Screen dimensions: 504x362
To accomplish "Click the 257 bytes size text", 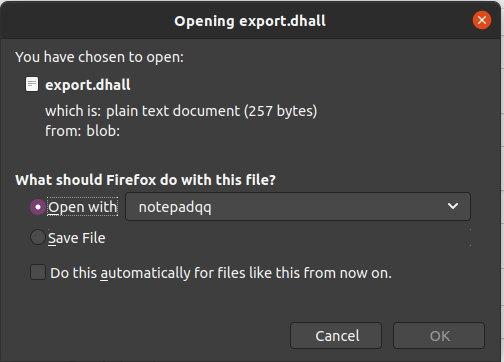I will click(x=280, y=111).
